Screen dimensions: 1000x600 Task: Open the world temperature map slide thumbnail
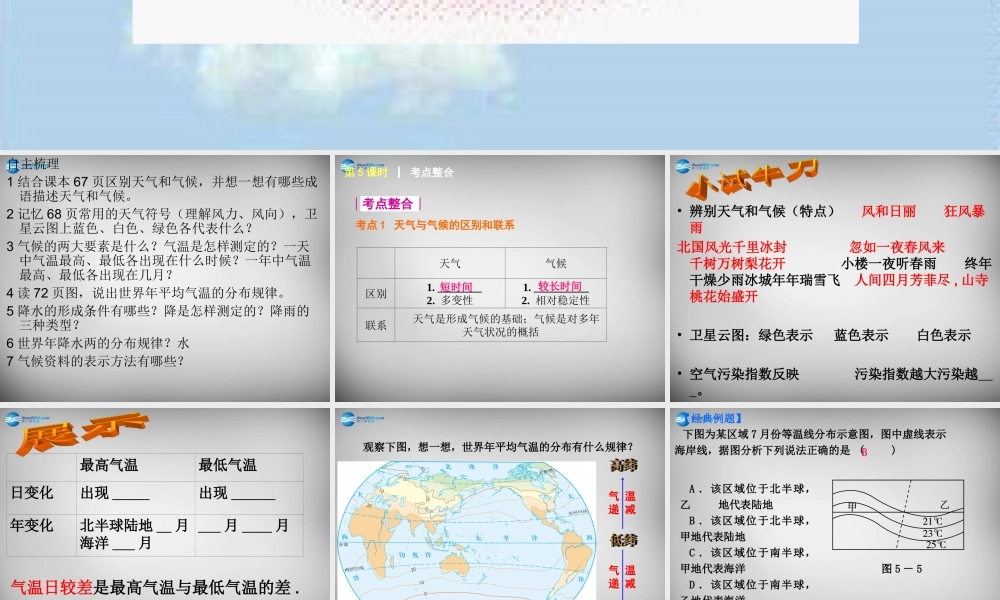(499, 504)
